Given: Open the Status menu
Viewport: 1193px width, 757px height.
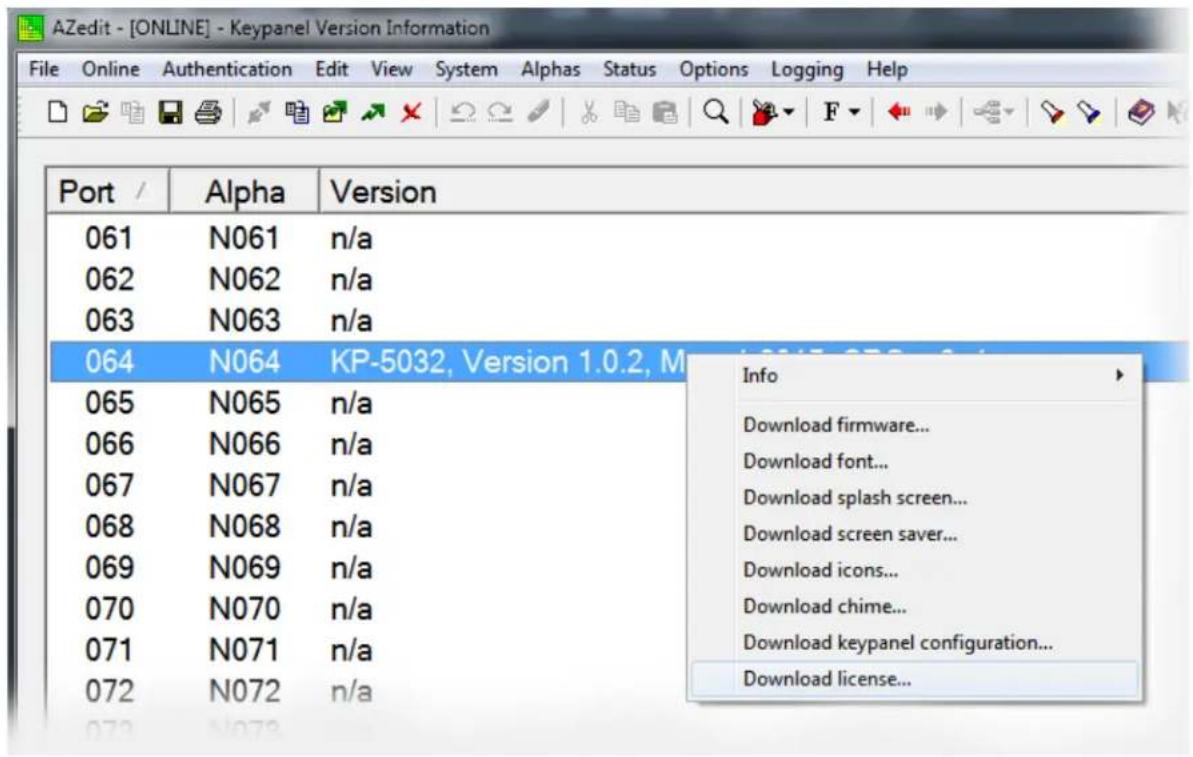Looking at the screenshot, I should [x=629, y=69].
